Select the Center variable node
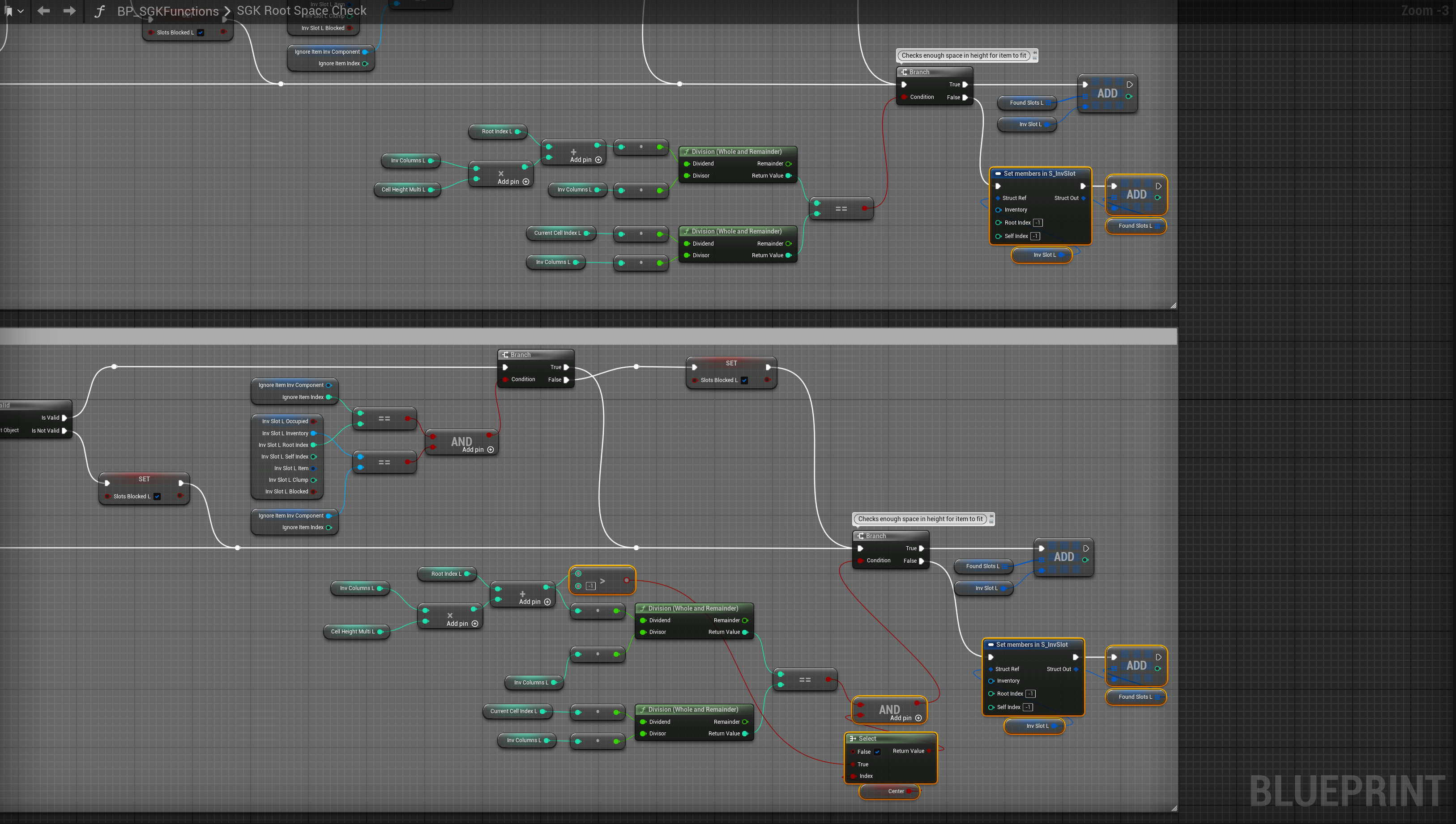1456x824 pixels. click(x=896, y=791)
